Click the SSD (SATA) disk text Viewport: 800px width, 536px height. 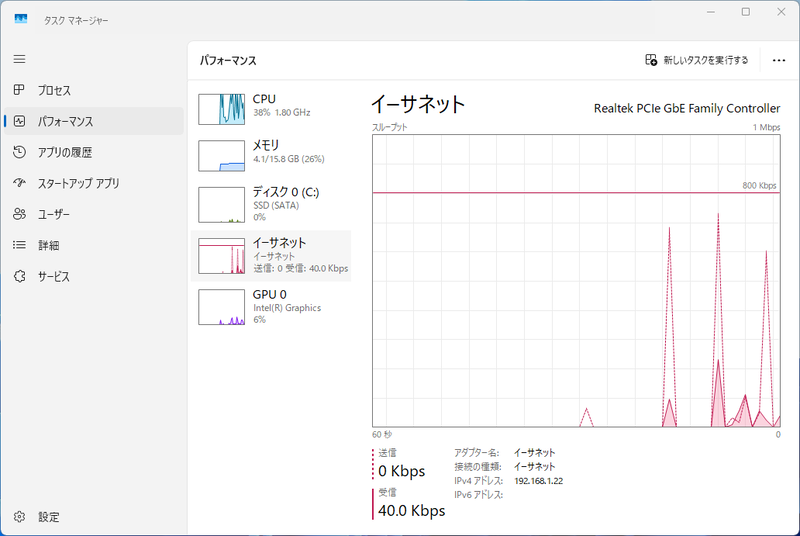coord(276,206)
